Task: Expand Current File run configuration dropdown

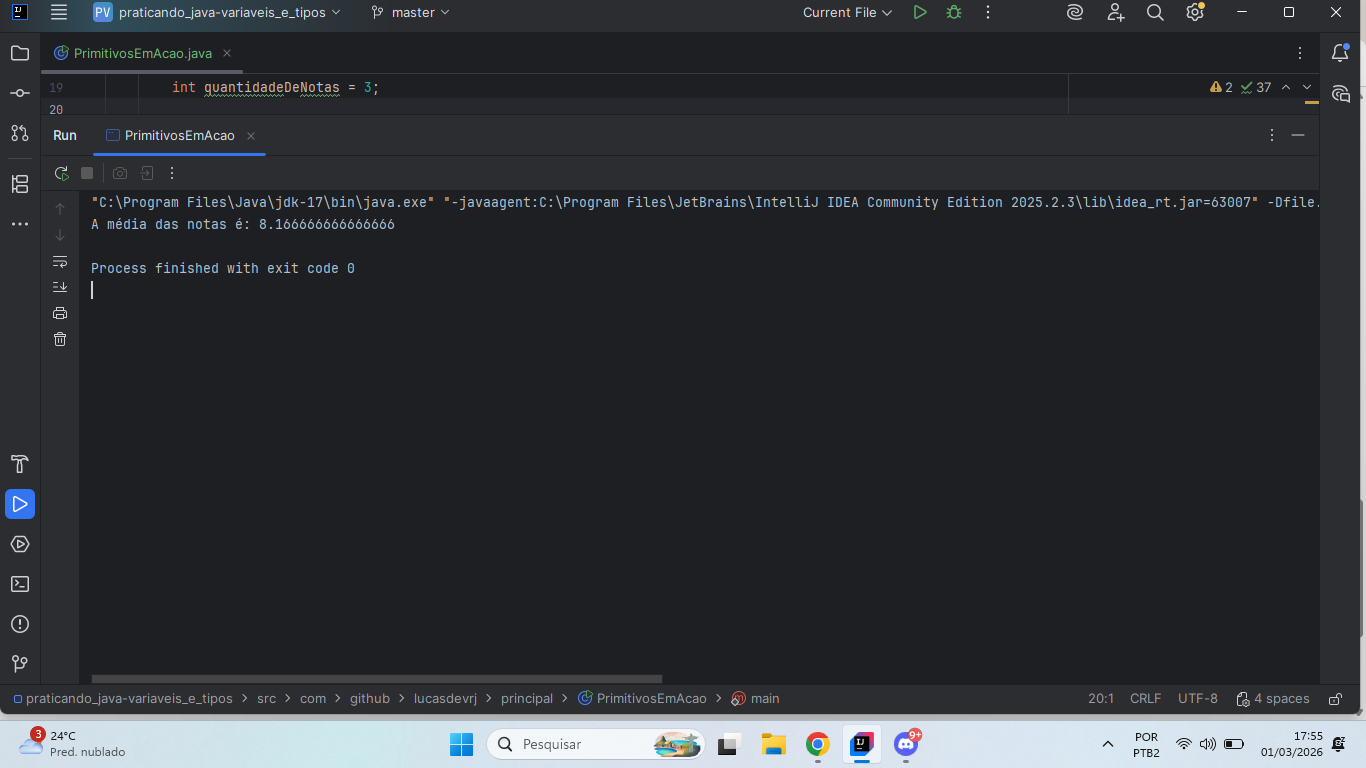Action: click(x=847, y=13)
